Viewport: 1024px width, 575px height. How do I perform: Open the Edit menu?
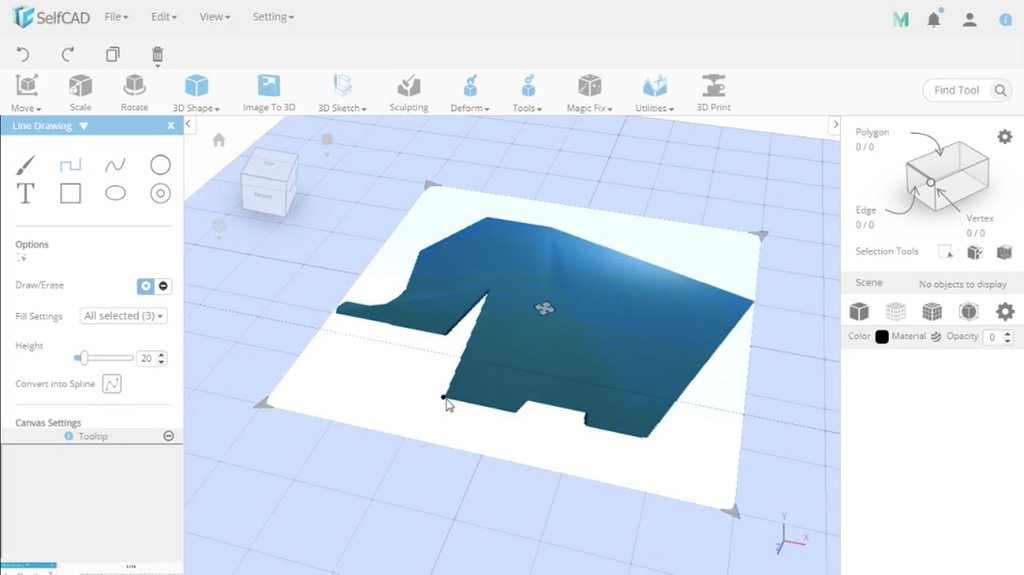[x=164, y=17]
